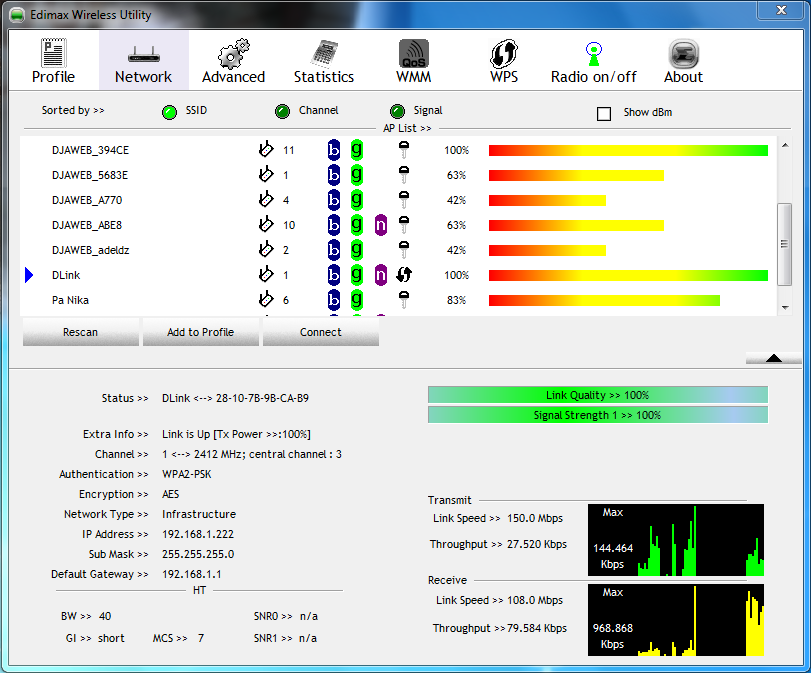Click the Link Quality 100% bar
Image resolution: width=811 pixels, height=673 pixels.
point(597,395)
